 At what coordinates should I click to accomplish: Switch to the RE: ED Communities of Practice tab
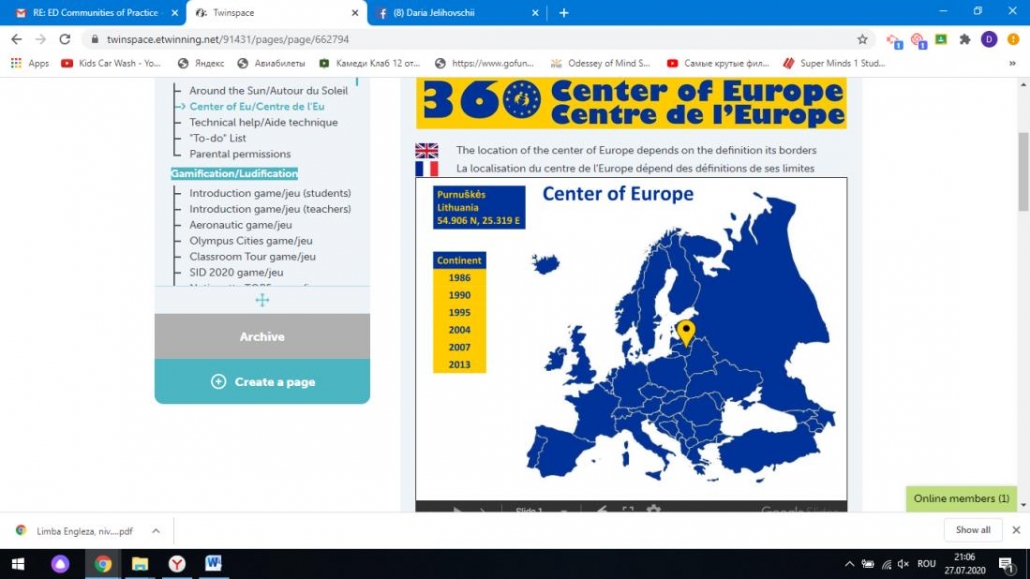click(x=93, y=13)
